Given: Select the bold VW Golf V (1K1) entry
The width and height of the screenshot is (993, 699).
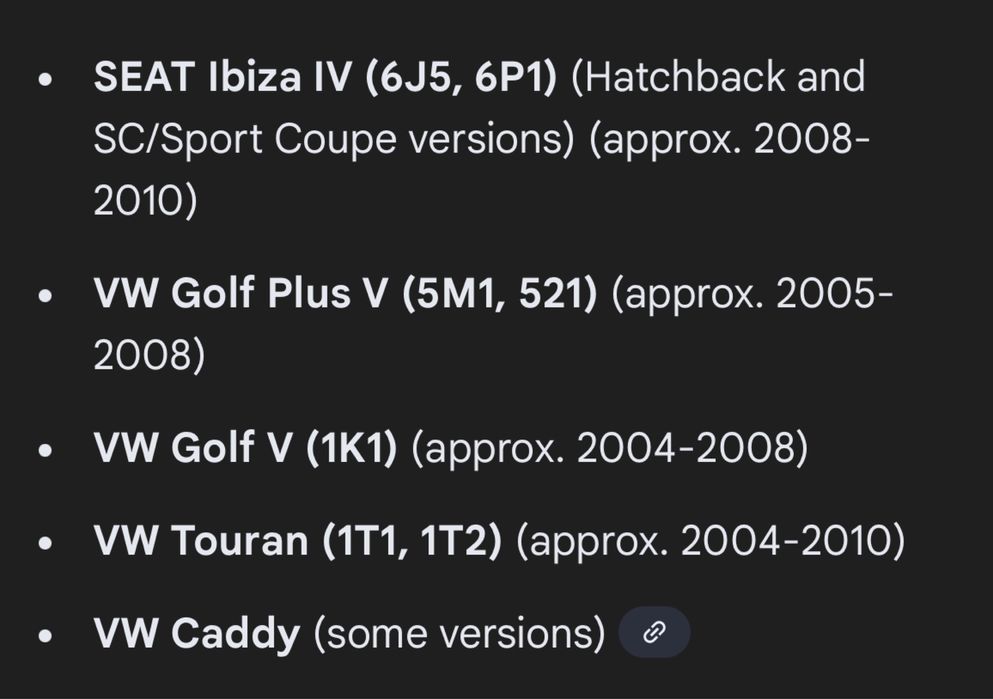Looking at the screenshot, I should [245, 448].
